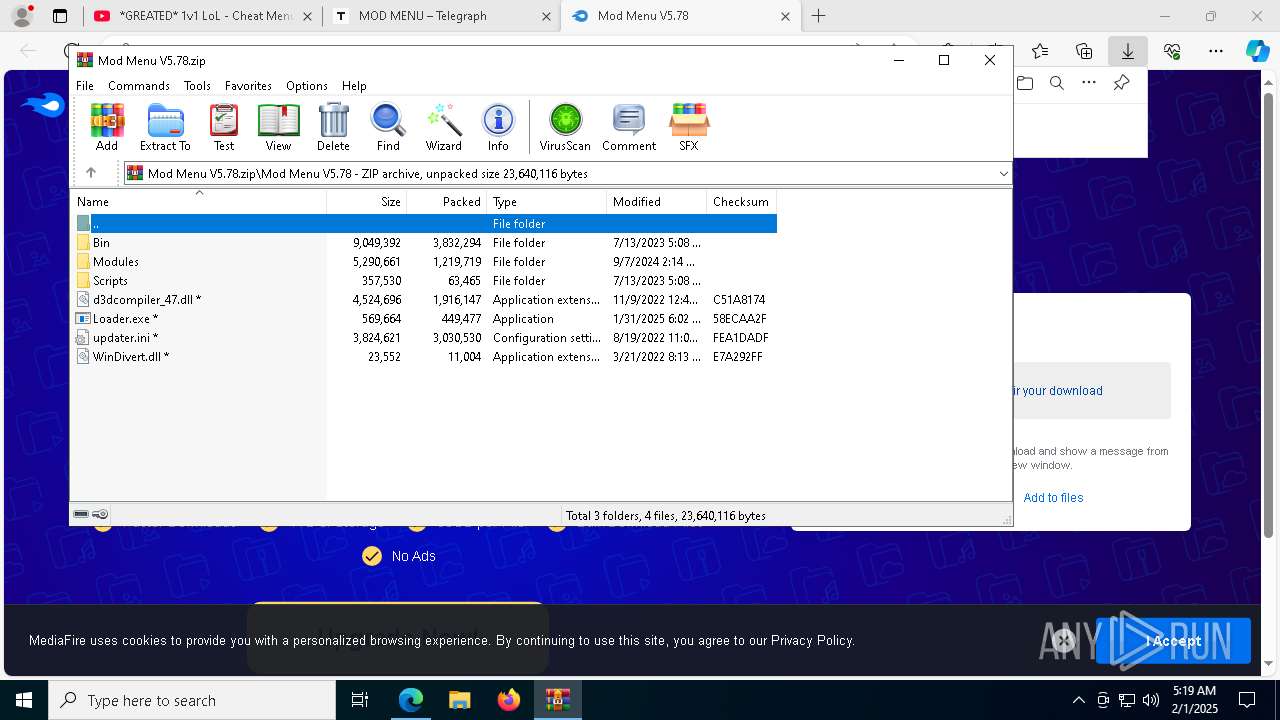Select the Bin folder

pos(425,243)
